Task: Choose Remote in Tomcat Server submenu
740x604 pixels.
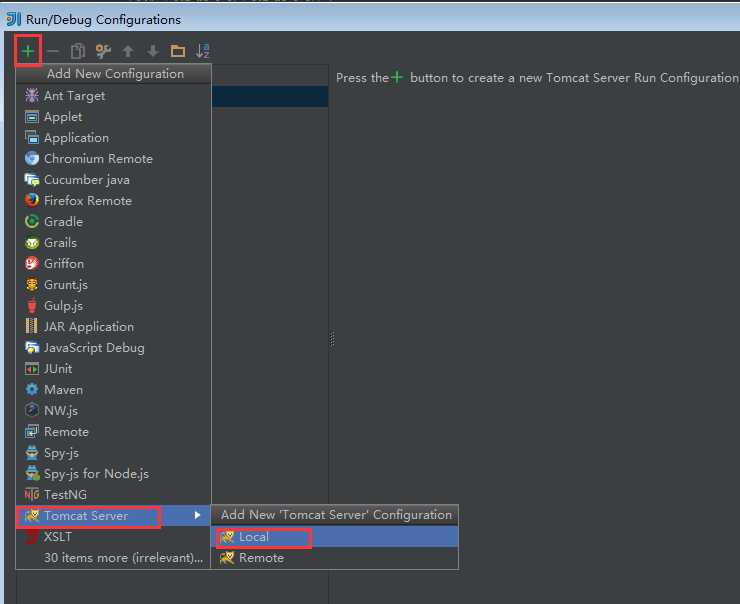Action: point(335,558)
